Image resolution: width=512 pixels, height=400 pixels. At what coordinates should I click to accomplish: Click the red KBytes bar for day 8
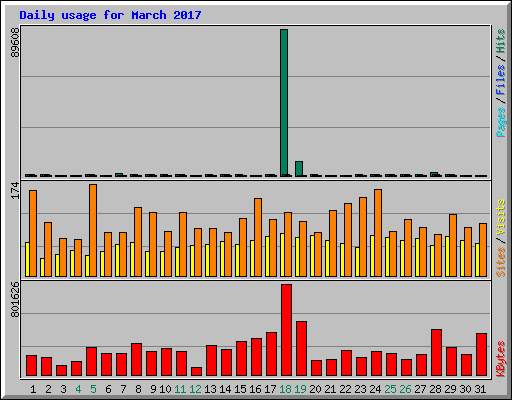point(136,360)
